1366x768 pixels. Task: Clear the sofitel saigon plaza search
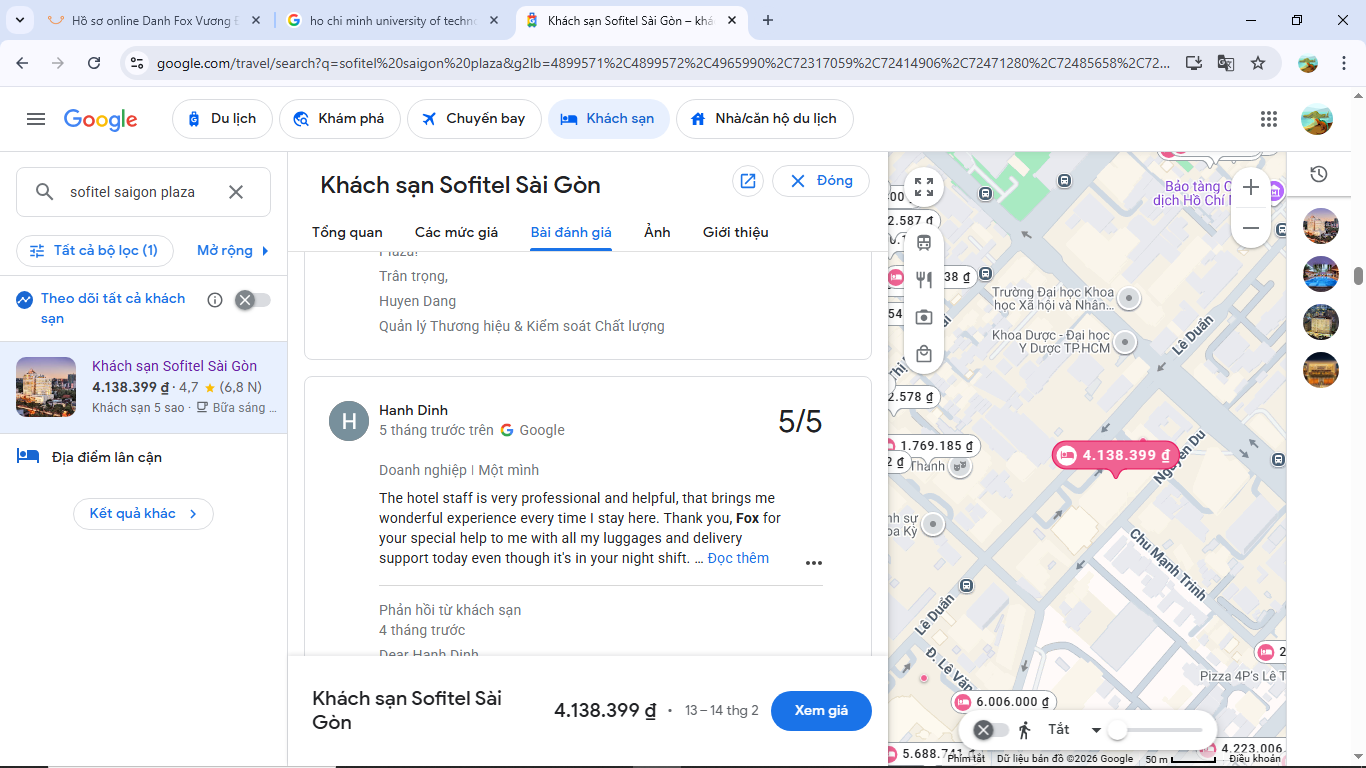click(x=236, y=192)
